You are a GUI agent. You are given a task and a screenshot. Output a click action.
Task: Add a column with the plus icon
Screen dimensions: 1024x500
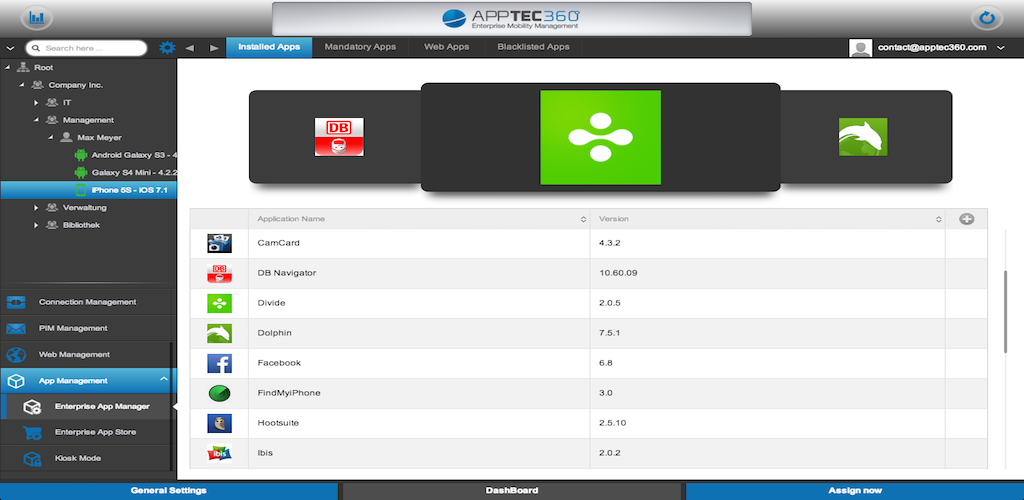click(x=967, y=219)
